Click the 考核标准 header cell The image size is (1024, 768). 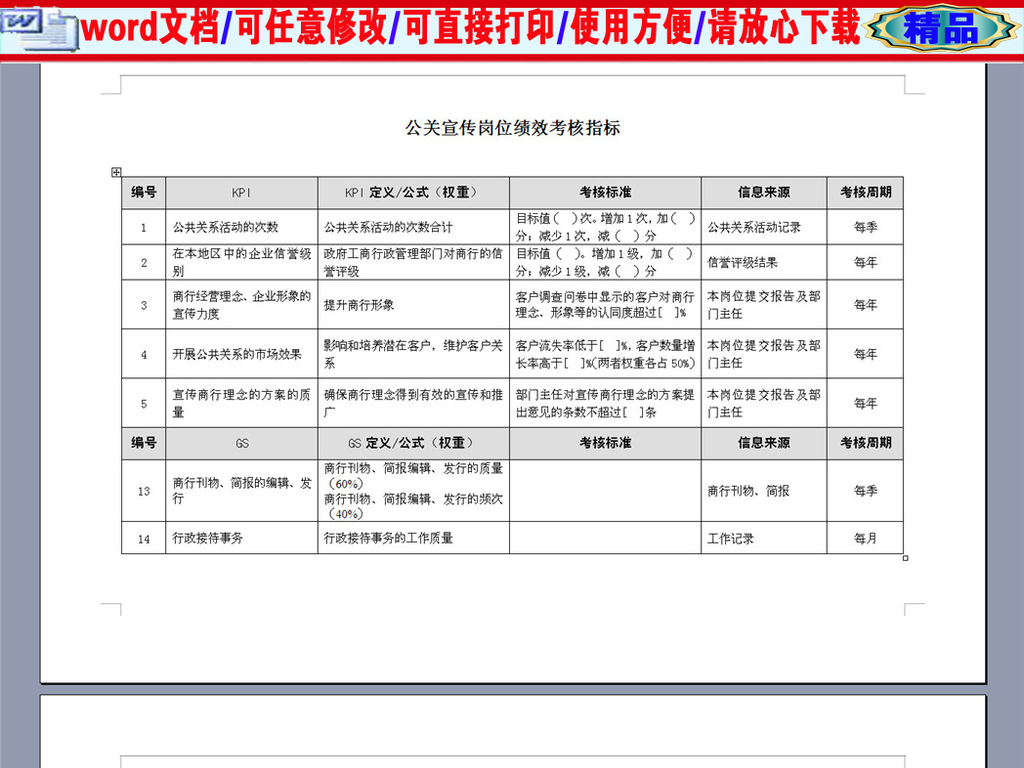coord(605,193)
